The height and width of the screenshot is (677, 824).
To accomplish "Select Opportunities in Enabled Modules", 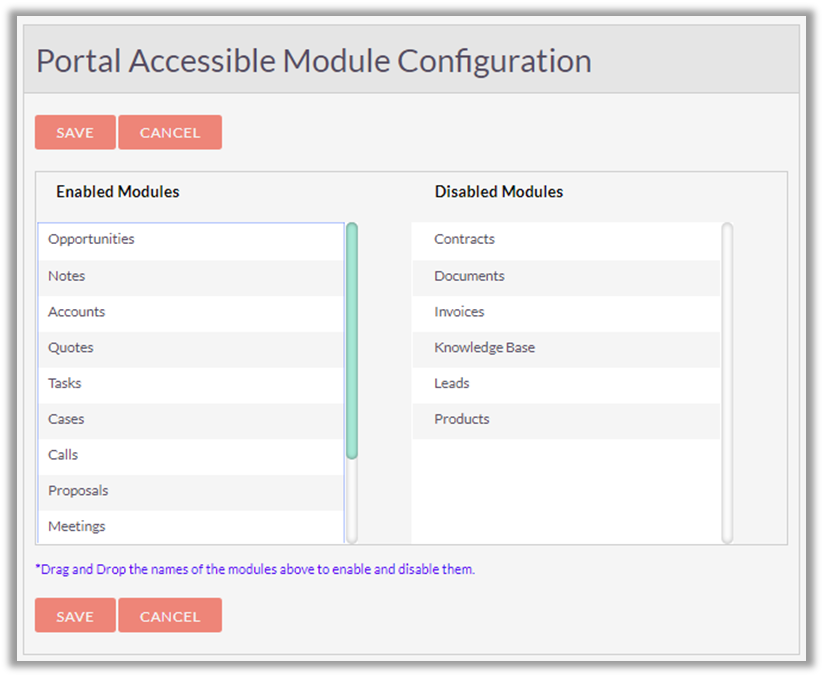I will (x=91, y=239).
